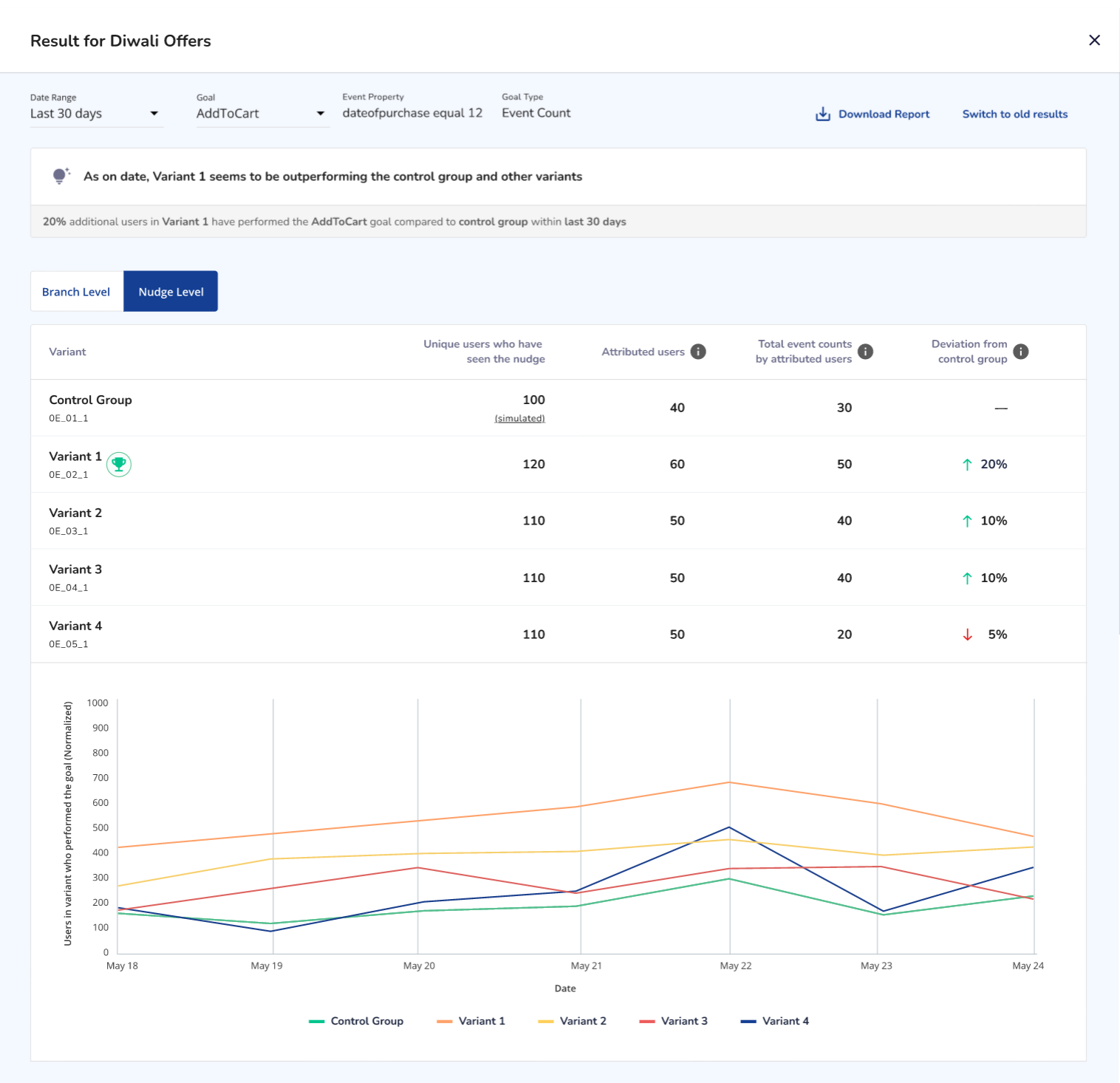Viewport: 1120px width, 1083px height.
Task: Click the Variant 1 winner trophy icon
Action: (119, 465)
